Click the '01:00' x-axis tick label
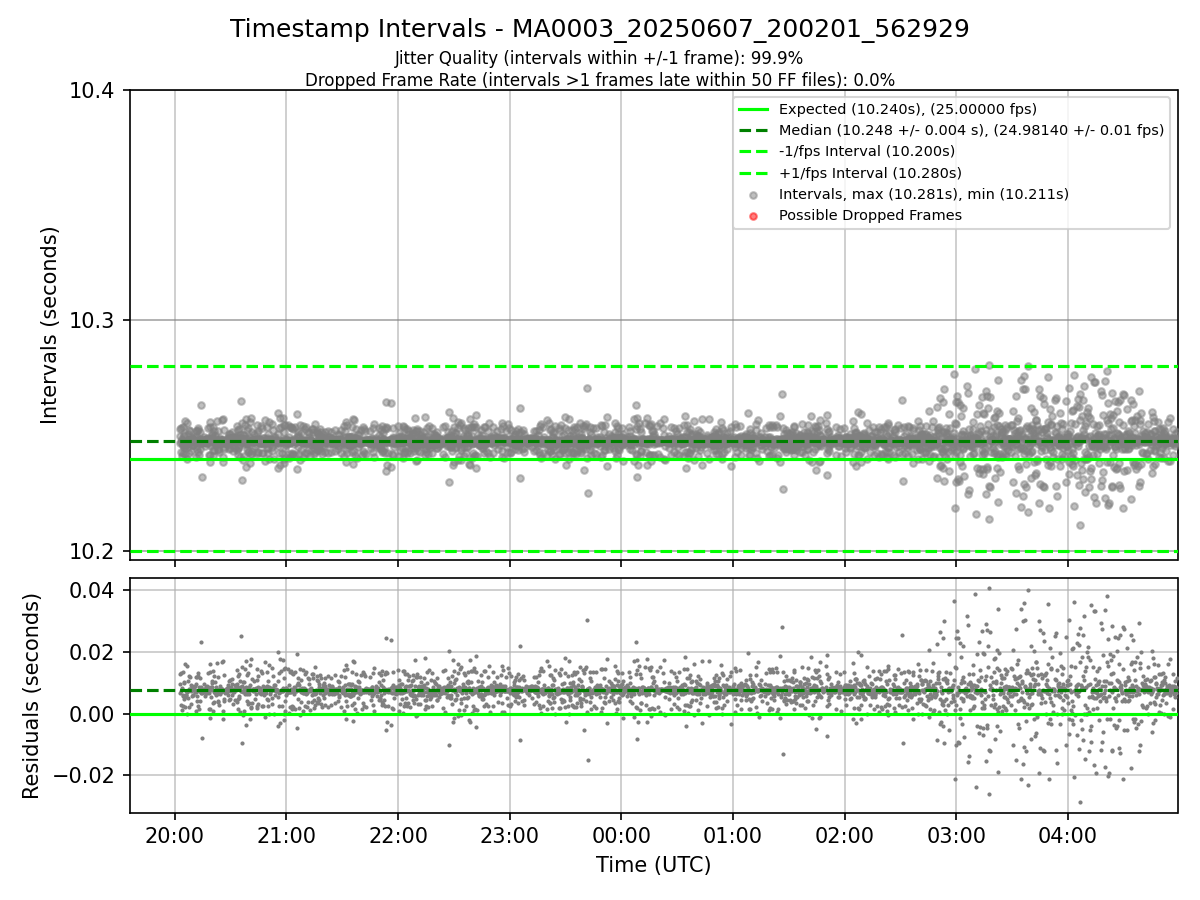Viewport: 1200px width, 900px height. [x=733, y=835]
